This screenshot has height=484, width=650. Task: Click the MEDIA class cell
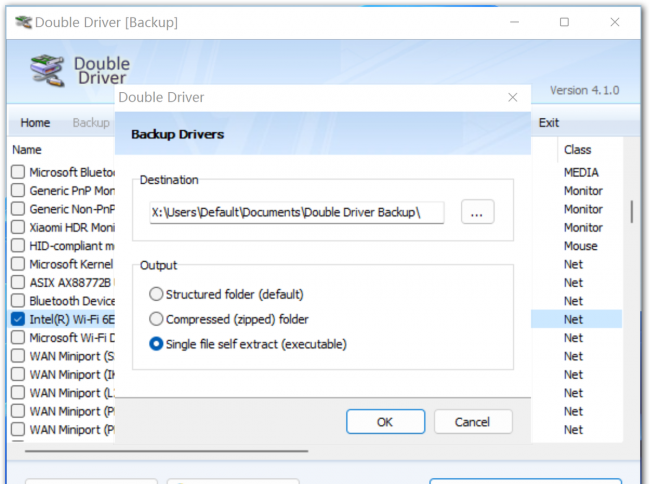click(581, 172)
